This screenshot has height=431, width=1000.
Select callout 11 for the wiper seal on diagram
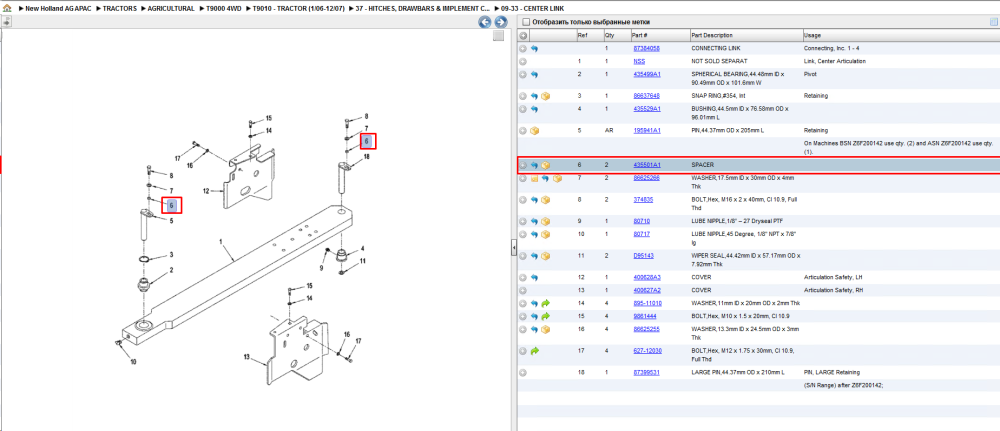[362, 261]
